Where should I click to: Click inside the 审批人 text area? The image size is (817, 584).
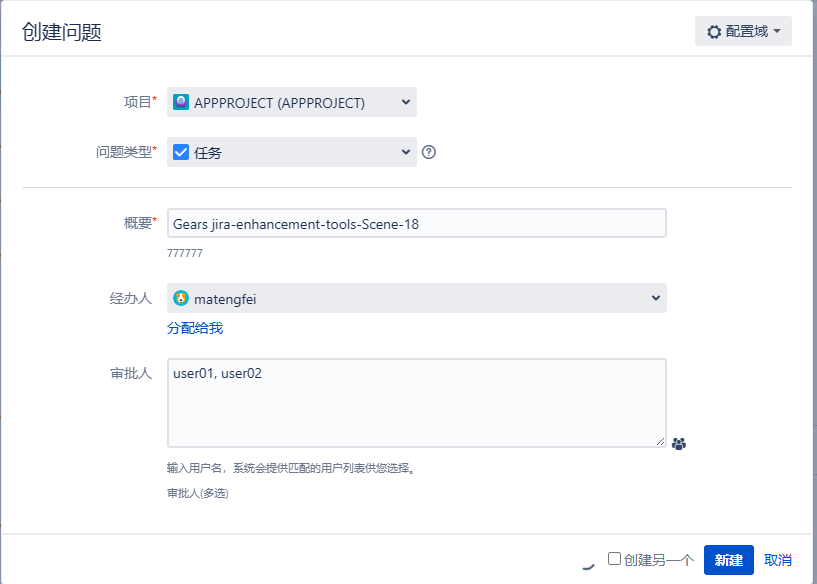pos(416,402)
